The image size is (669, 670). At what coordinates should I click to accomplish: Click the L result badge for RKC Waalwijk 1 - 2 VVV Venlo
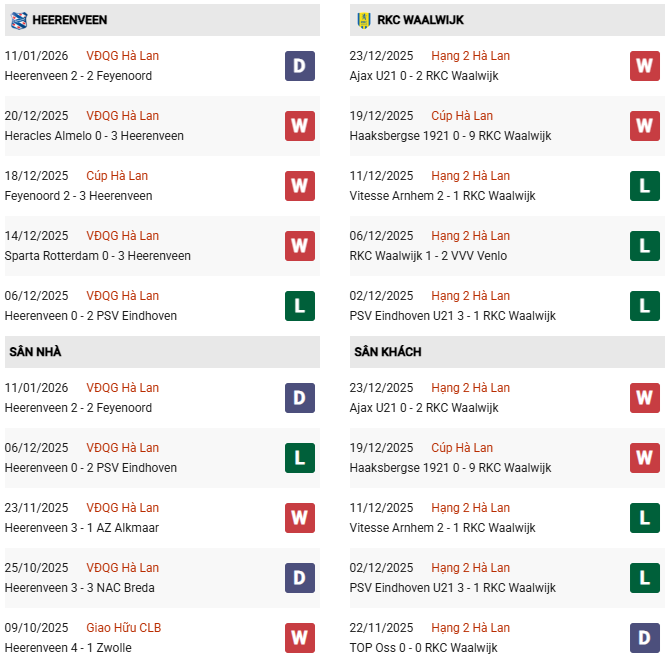coord(645,246)
